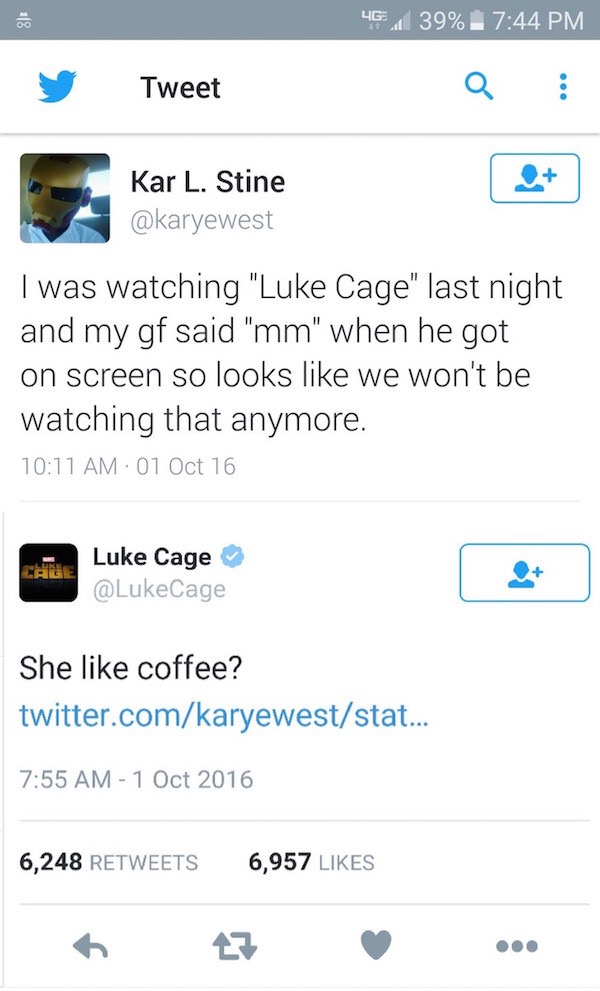This screenshot has width=600, height=991.
Task: Open search with the magnifier icon
Action: (479, 86)
